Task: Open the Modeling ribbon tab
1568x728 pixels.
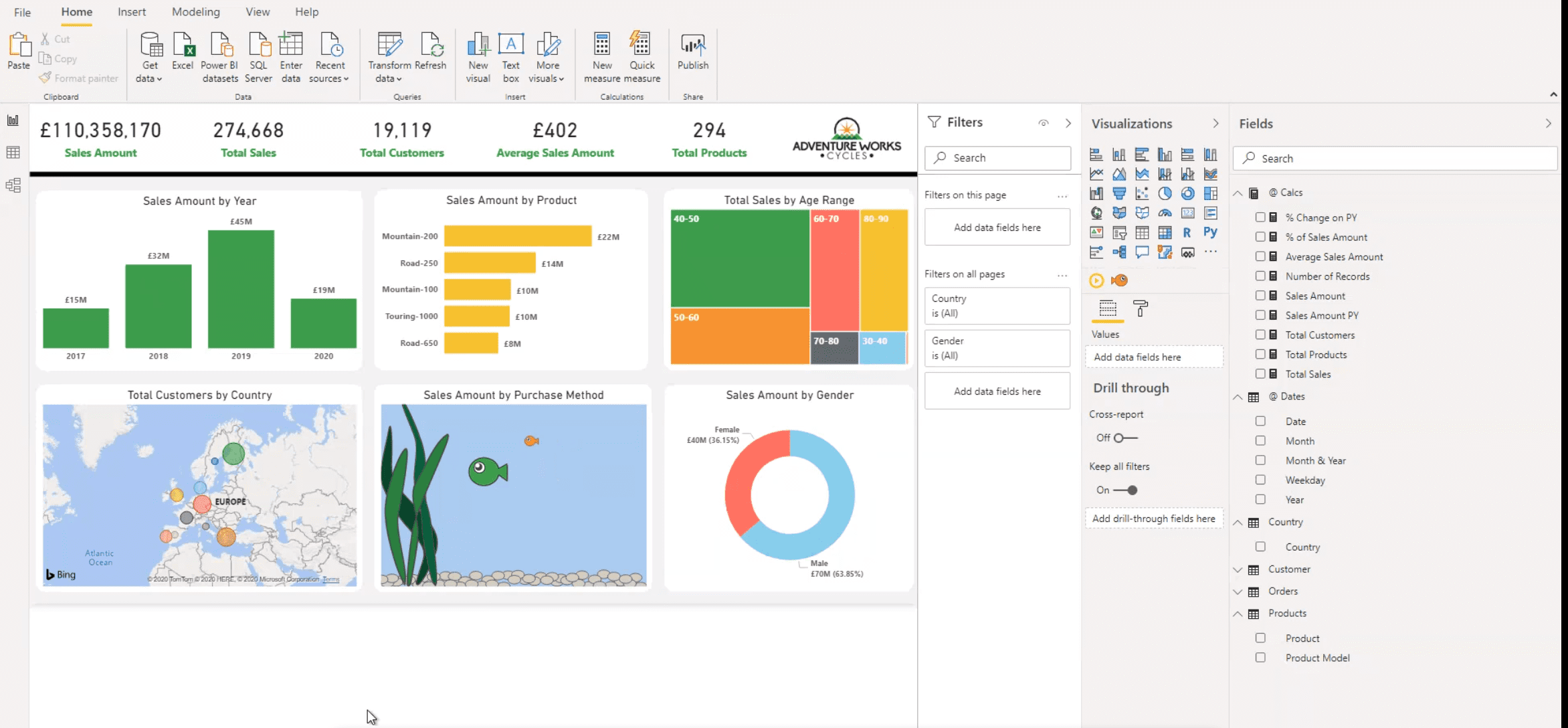Action: [x=195, y=12]
